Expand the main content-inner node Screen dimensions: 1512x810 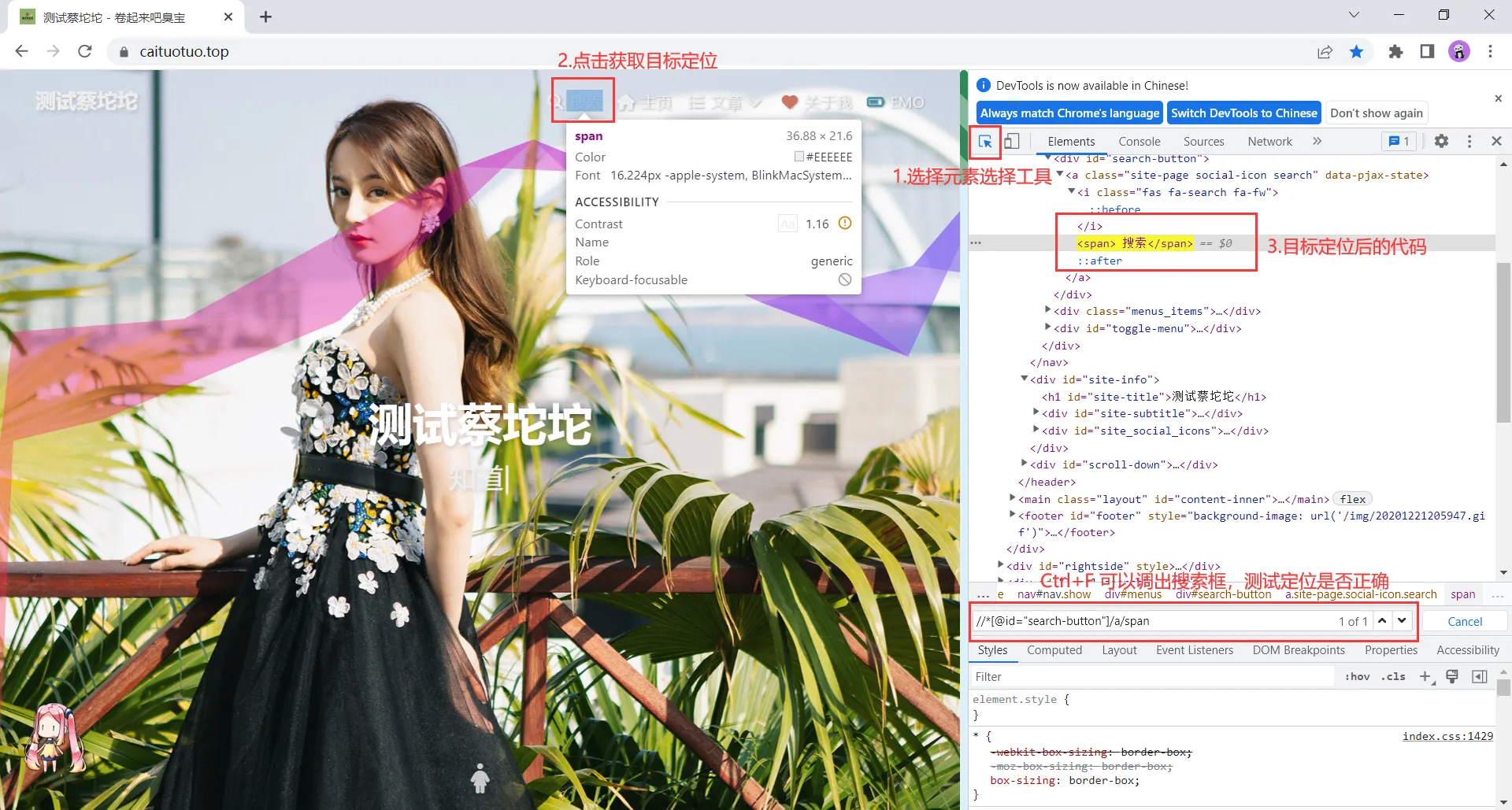tap(1013, 498)
